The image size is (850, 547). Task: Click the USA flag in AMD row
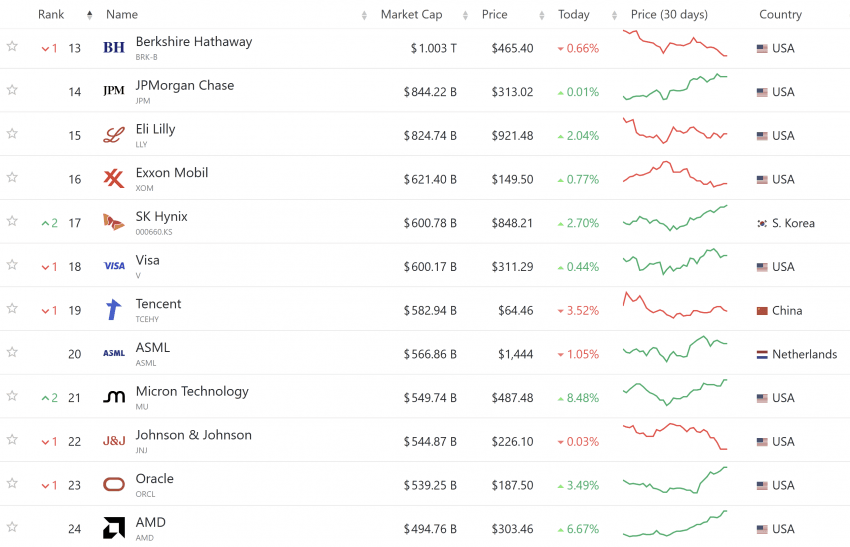762,529
